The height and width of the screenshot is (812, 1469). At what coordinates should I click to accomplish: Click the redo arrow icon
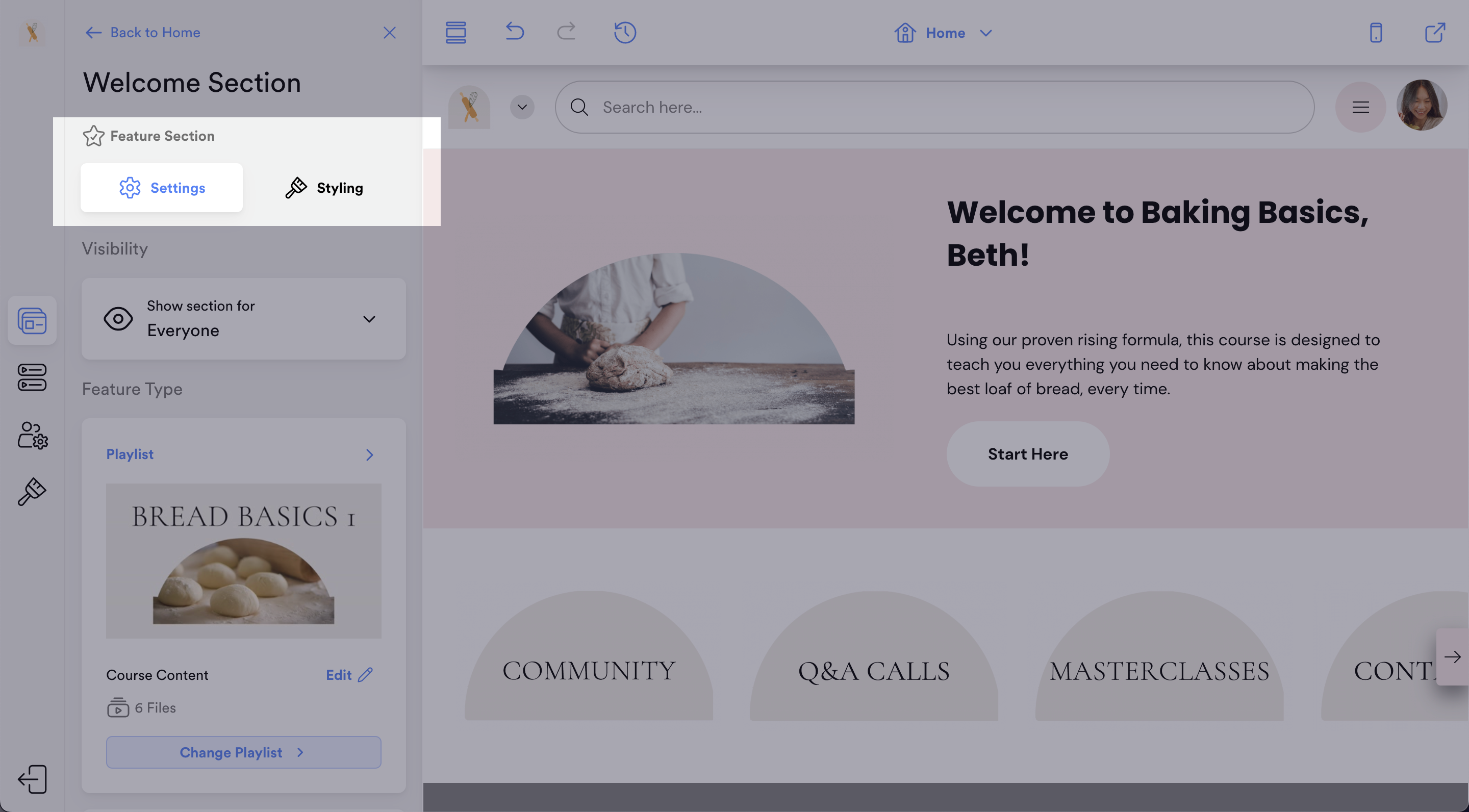[x=566, y=31]
